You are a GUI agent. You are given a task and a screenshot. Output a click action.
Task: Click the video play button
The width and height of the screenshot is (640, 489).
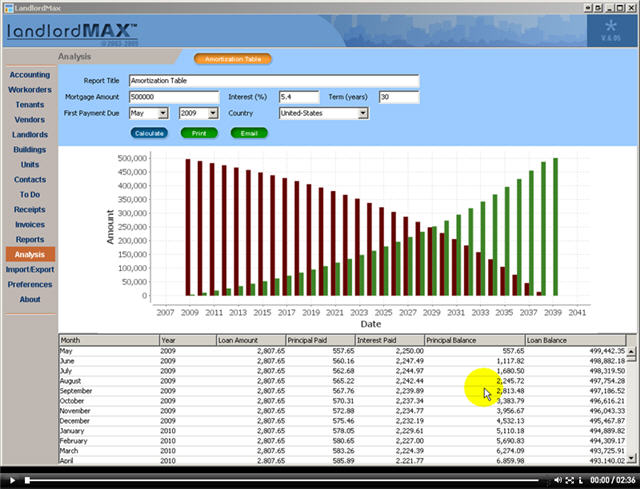pos(12,480)
